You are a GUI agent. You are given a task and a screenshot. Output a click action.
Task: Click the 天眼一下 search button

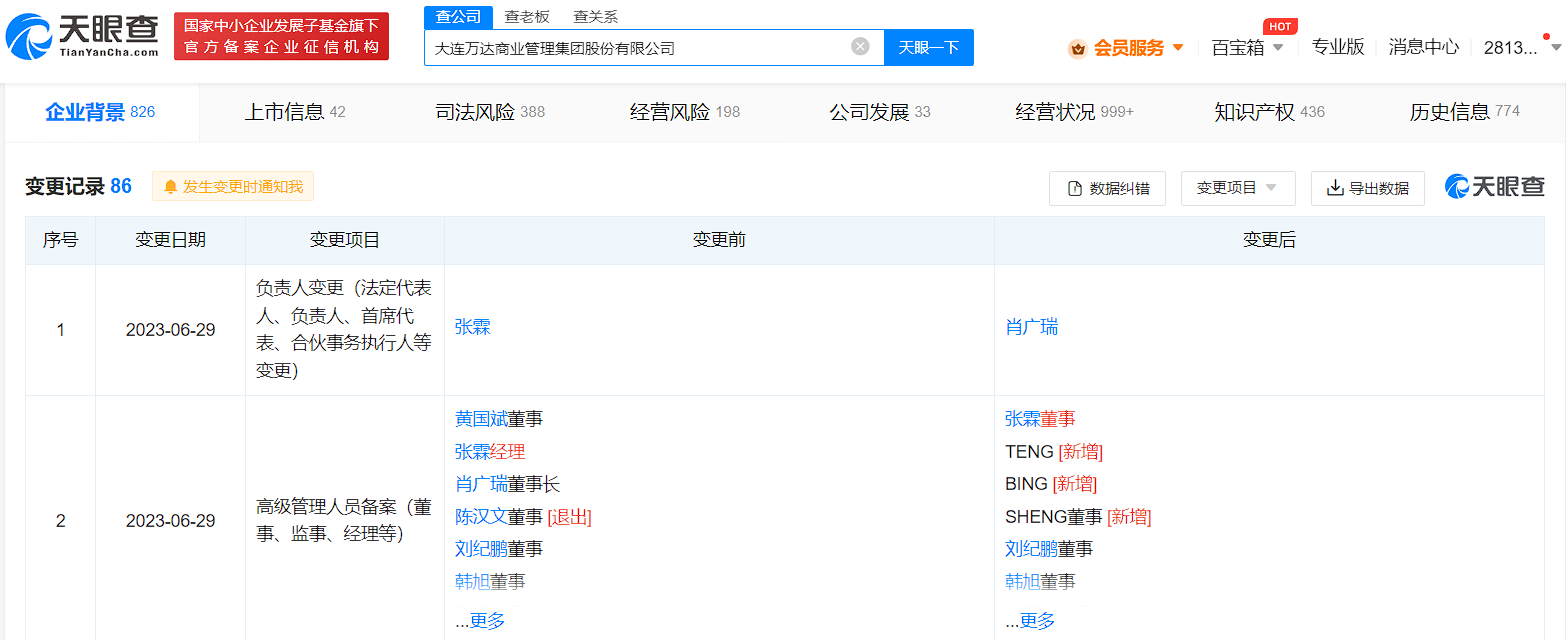click(928, 46)
